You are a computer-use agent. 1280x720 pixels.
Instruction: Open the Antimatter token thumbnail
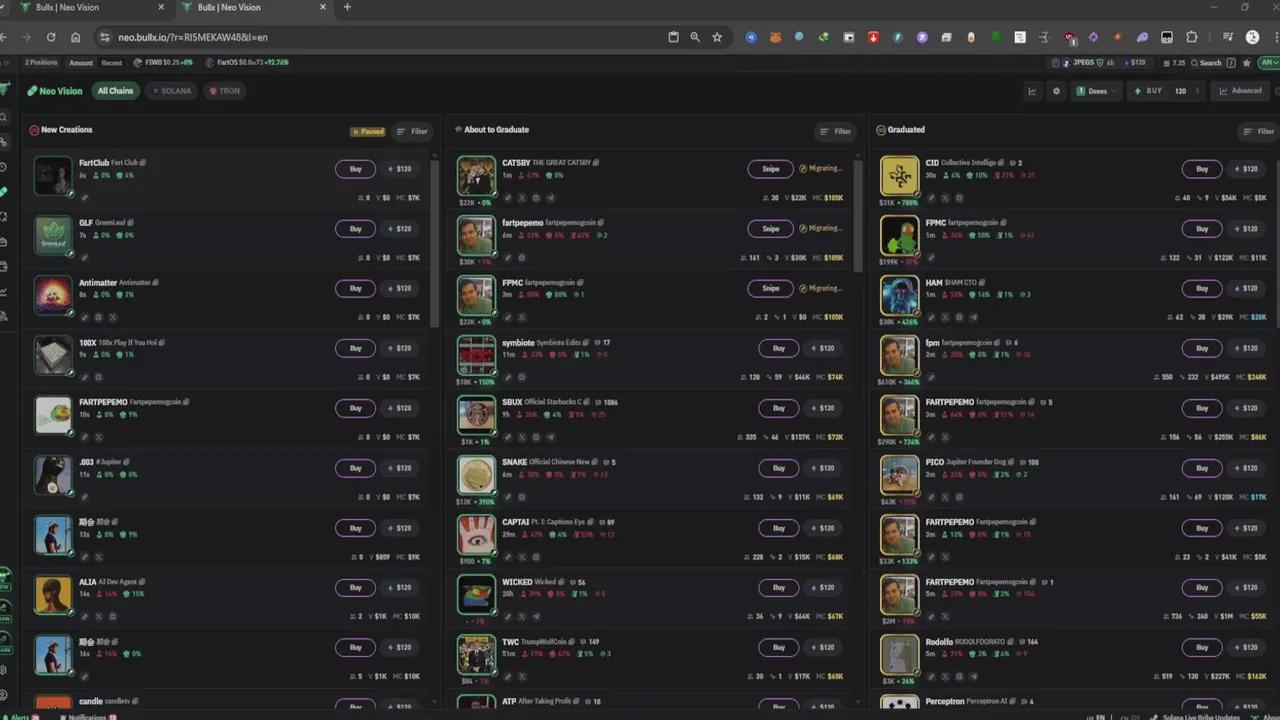(53, 296)
